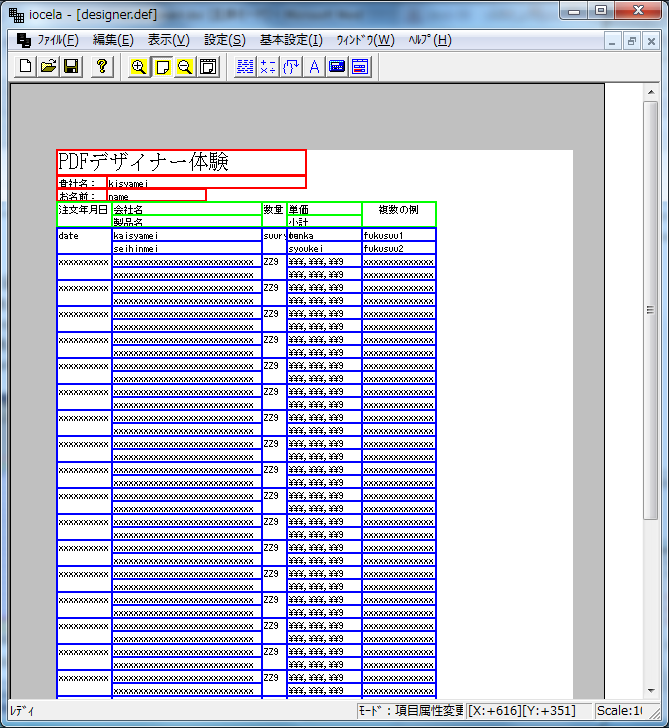Select the fukusuu2 field cell

click(399, 248)
